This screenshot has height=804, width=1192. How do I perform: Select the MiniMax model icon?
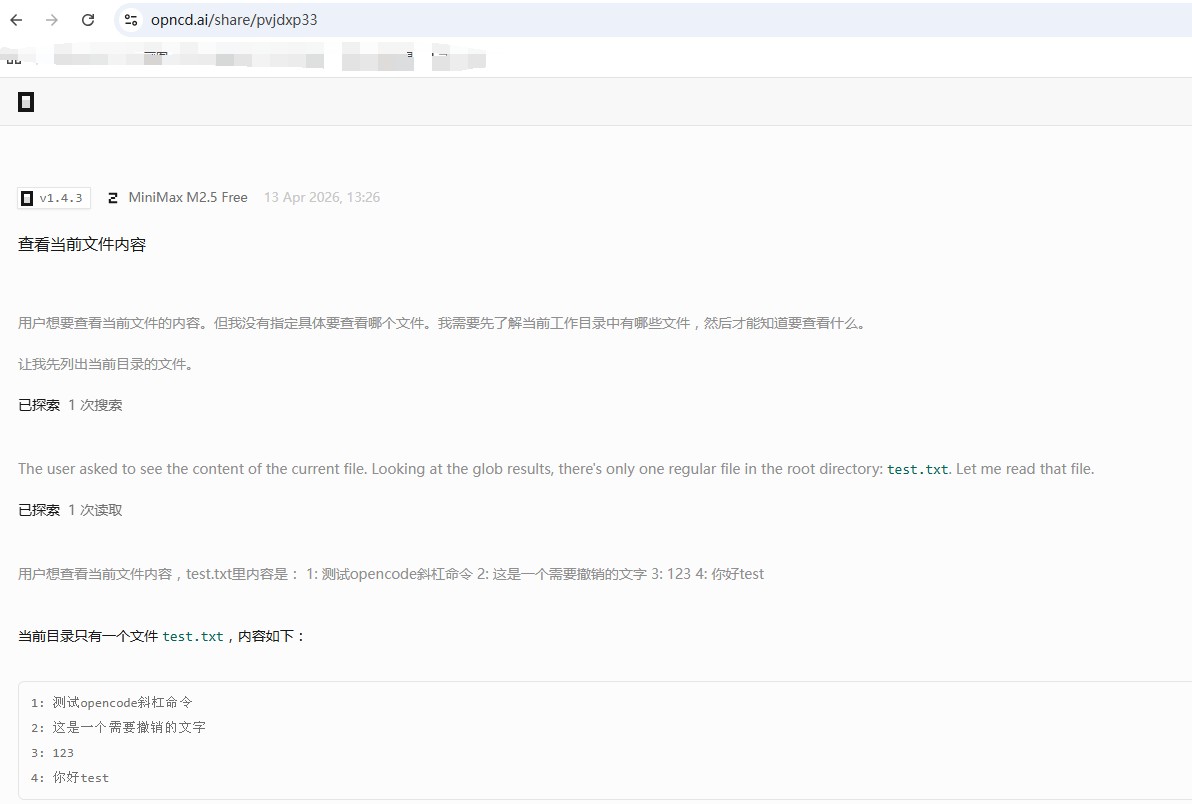coord(112,197)
